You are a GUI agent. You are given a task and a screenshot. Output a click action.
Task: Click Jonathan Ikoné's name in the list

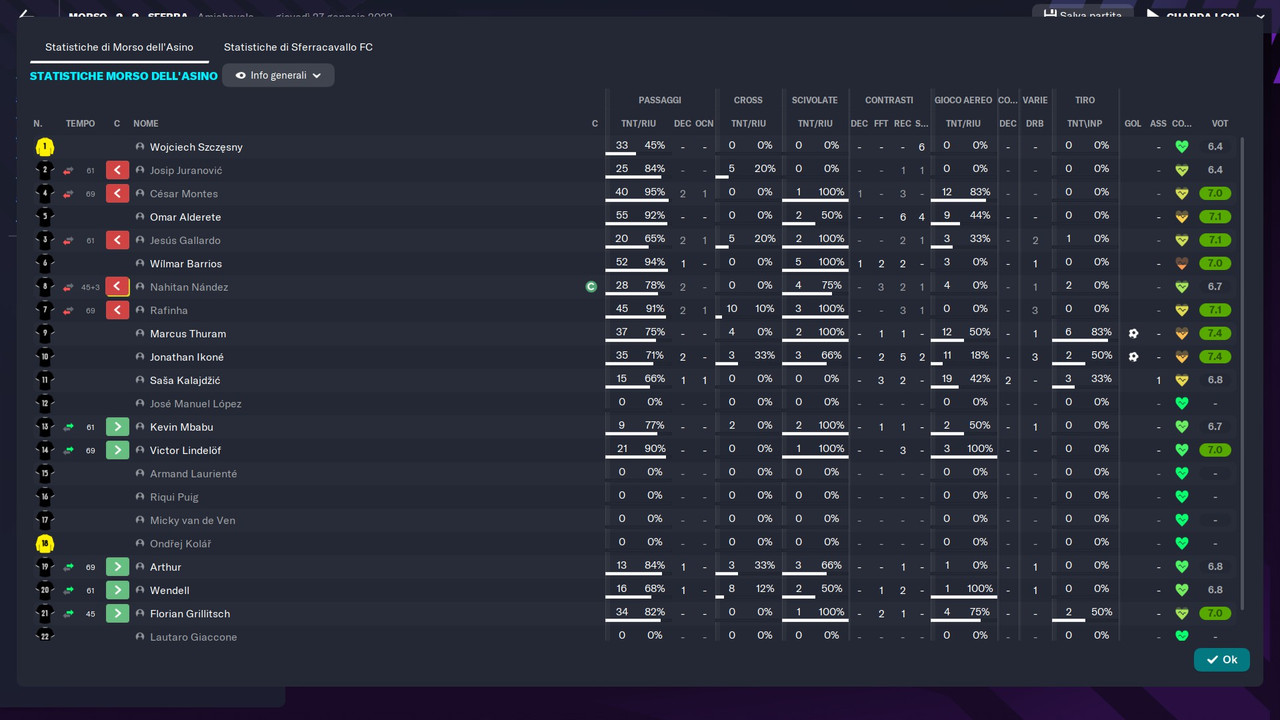pos(187,357)
